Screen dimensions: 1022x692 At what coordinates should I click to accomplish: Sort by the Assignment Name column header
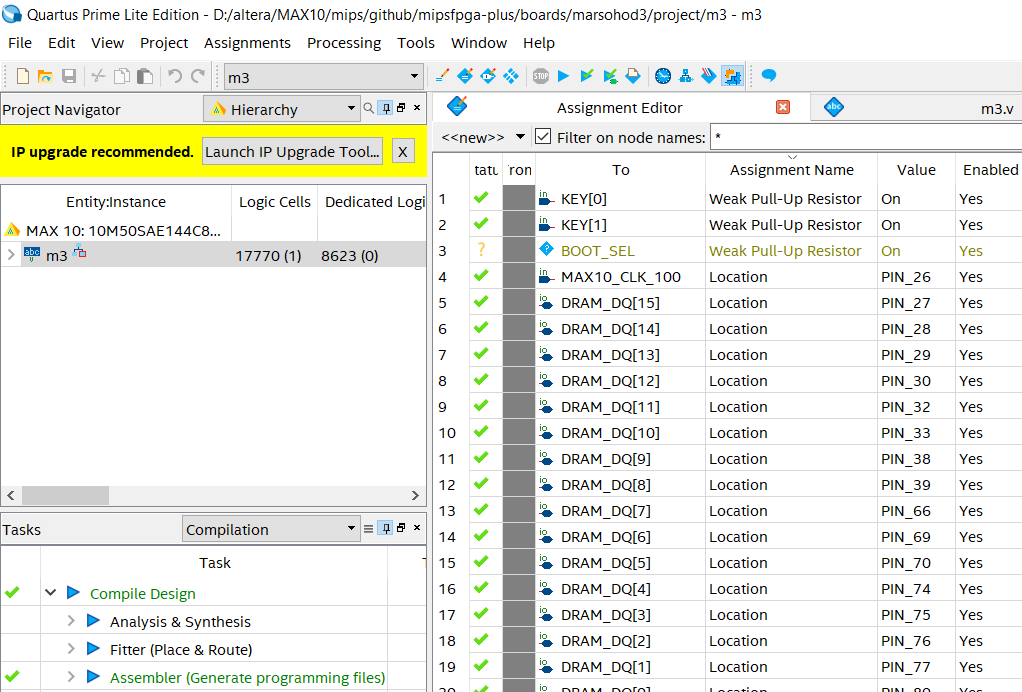(x=791, y=170)
